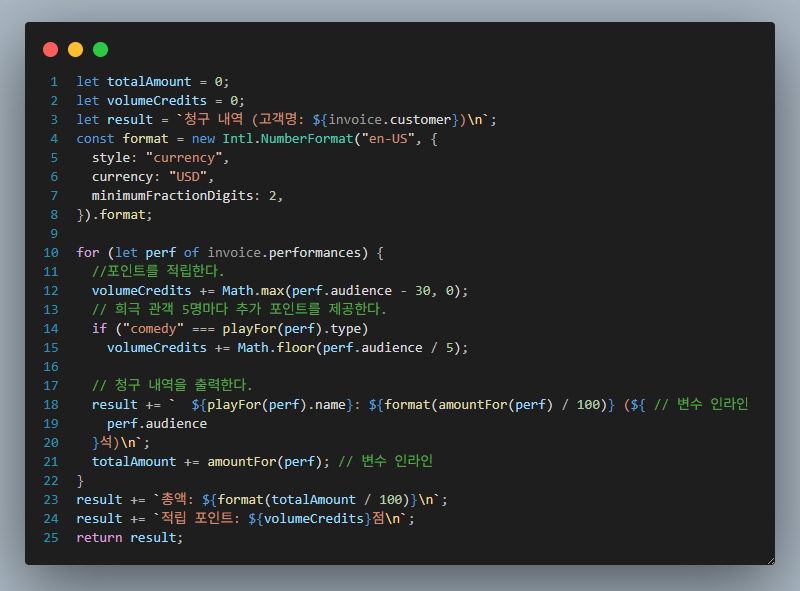
Task: Click 적립 포인트: on line 24
Action: point(200,518)
